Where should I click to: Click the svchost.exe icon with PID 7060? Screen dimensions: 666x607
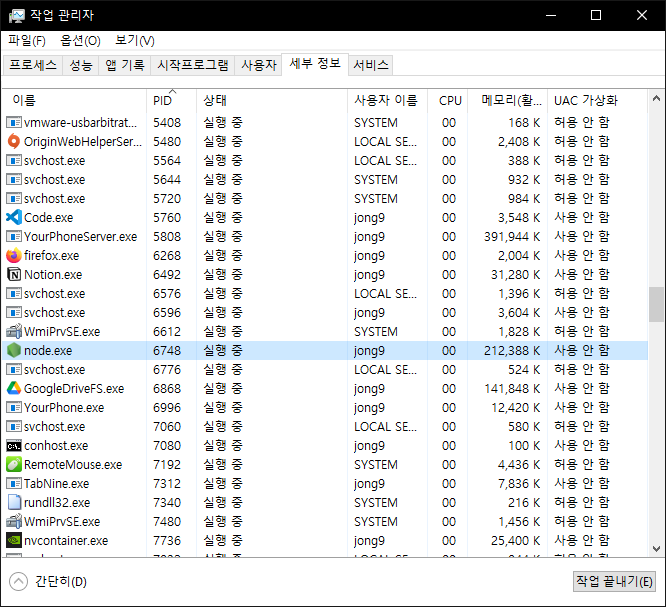pos(14,426)
